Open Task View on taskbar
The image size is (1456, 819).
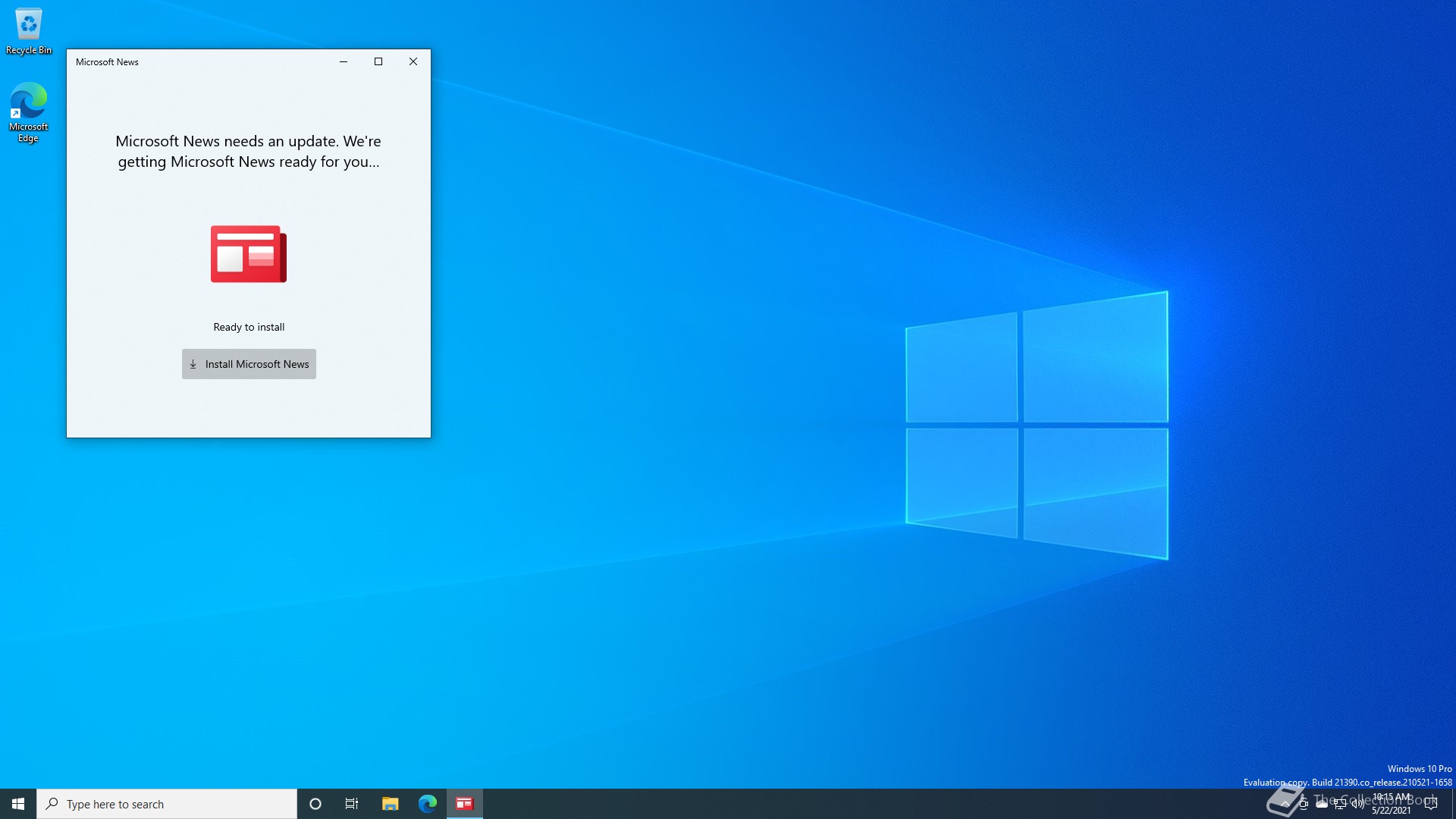click(x=352, y=804)
